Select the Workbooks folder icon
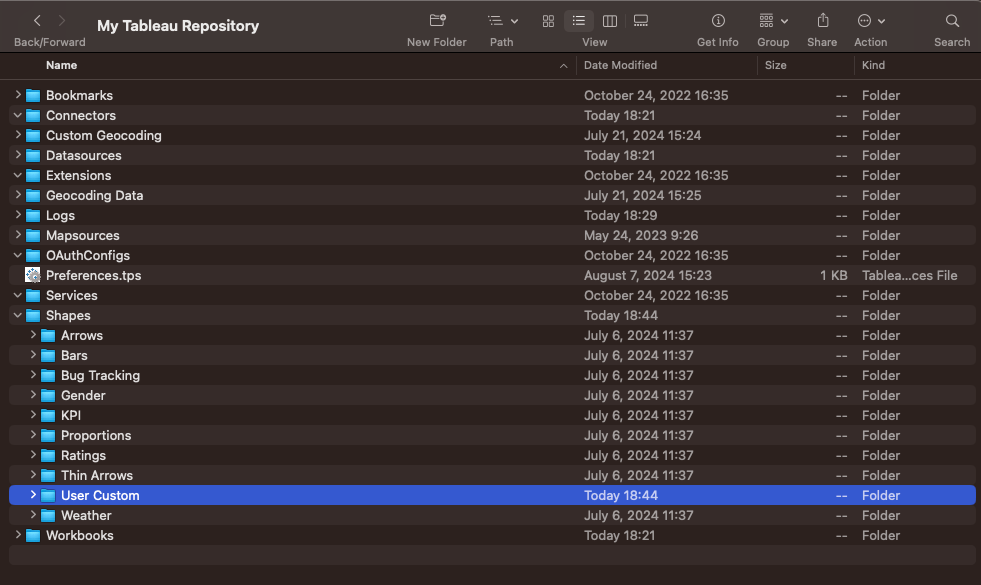981x585 pixels. (x=33, y=536)
